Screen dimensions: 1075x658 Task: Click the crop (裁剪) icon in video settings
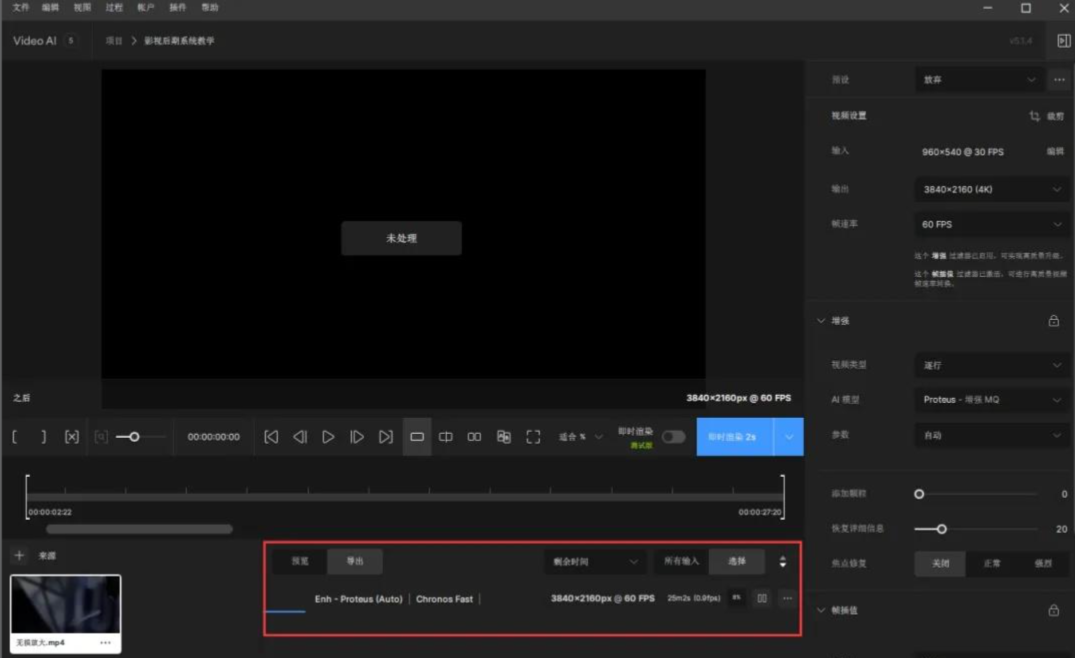coord(1035,116)
